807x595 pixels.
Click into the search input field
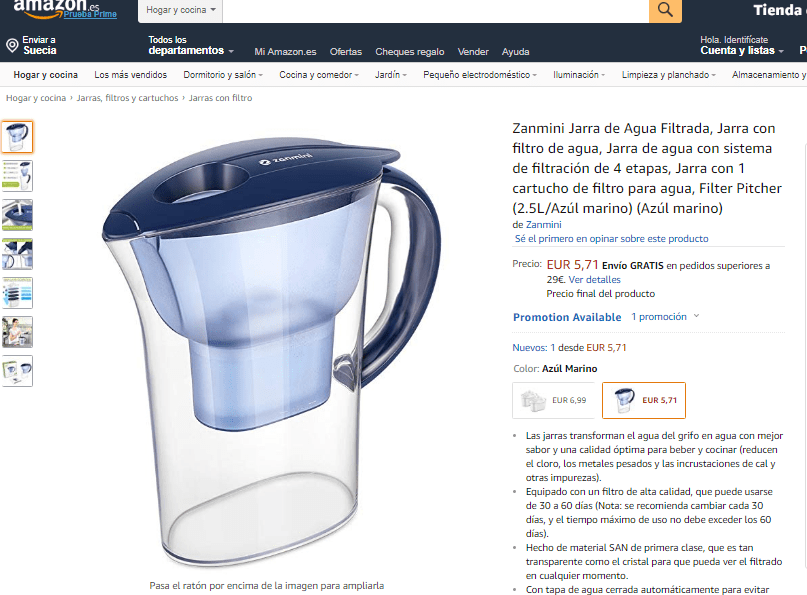point(435,10)
